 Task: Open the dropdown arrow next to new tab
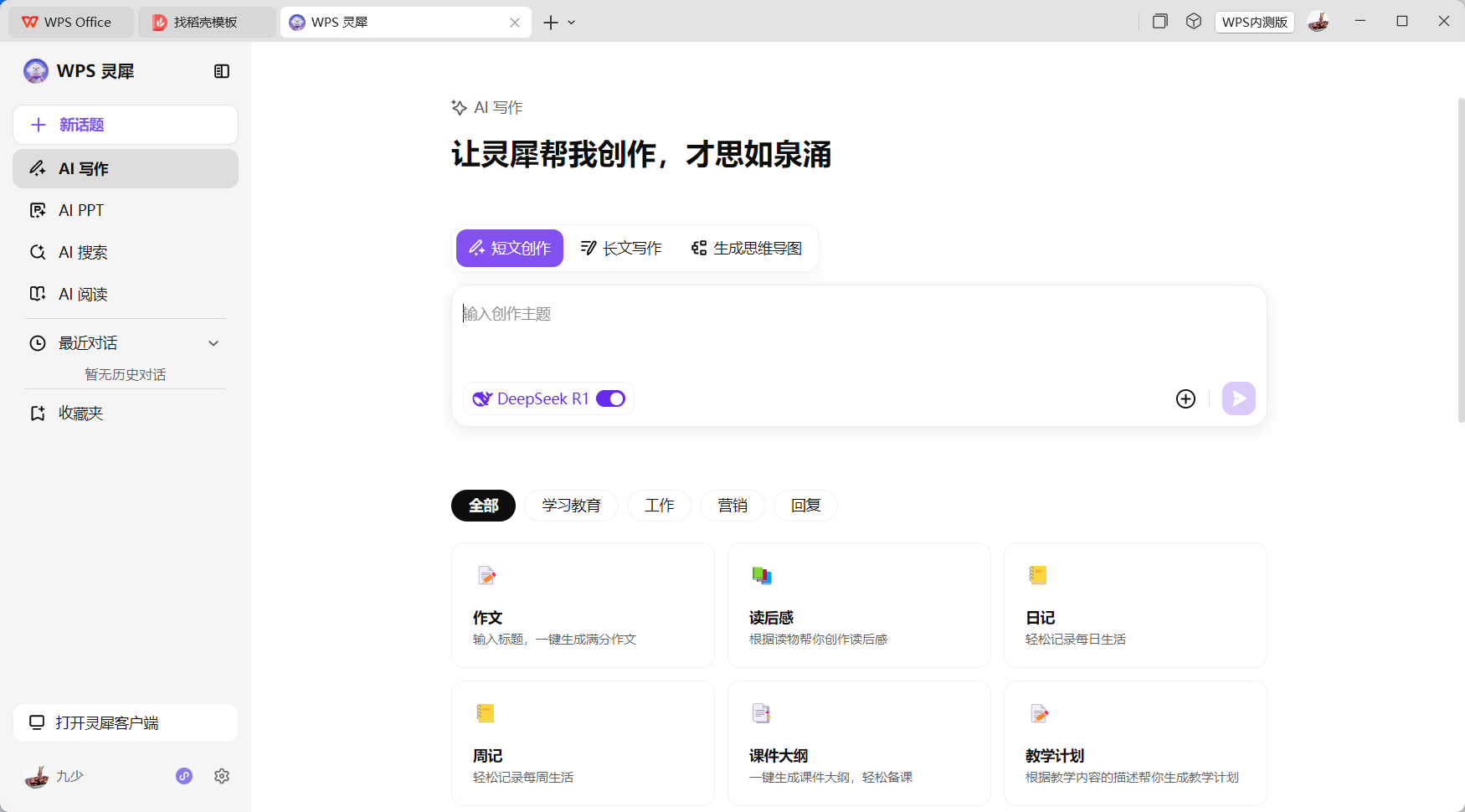[572, 23]
